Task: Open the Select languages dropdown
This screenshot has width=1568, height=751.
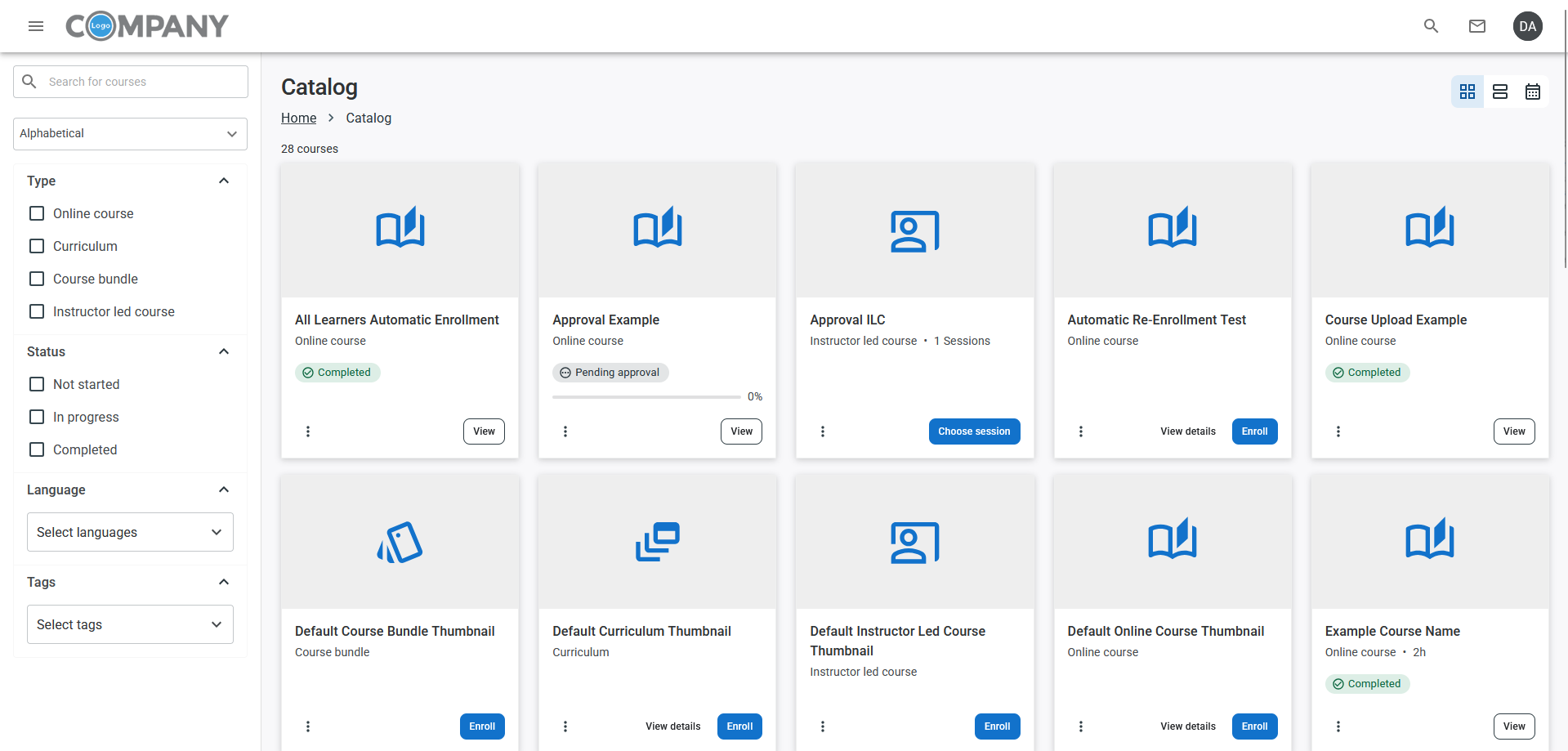Action: click(x=130, y=532)
